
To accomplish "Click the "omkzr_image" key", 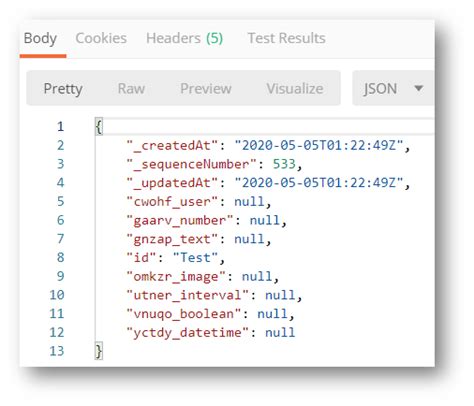I will pyautogui.click(x=176, y=276).
